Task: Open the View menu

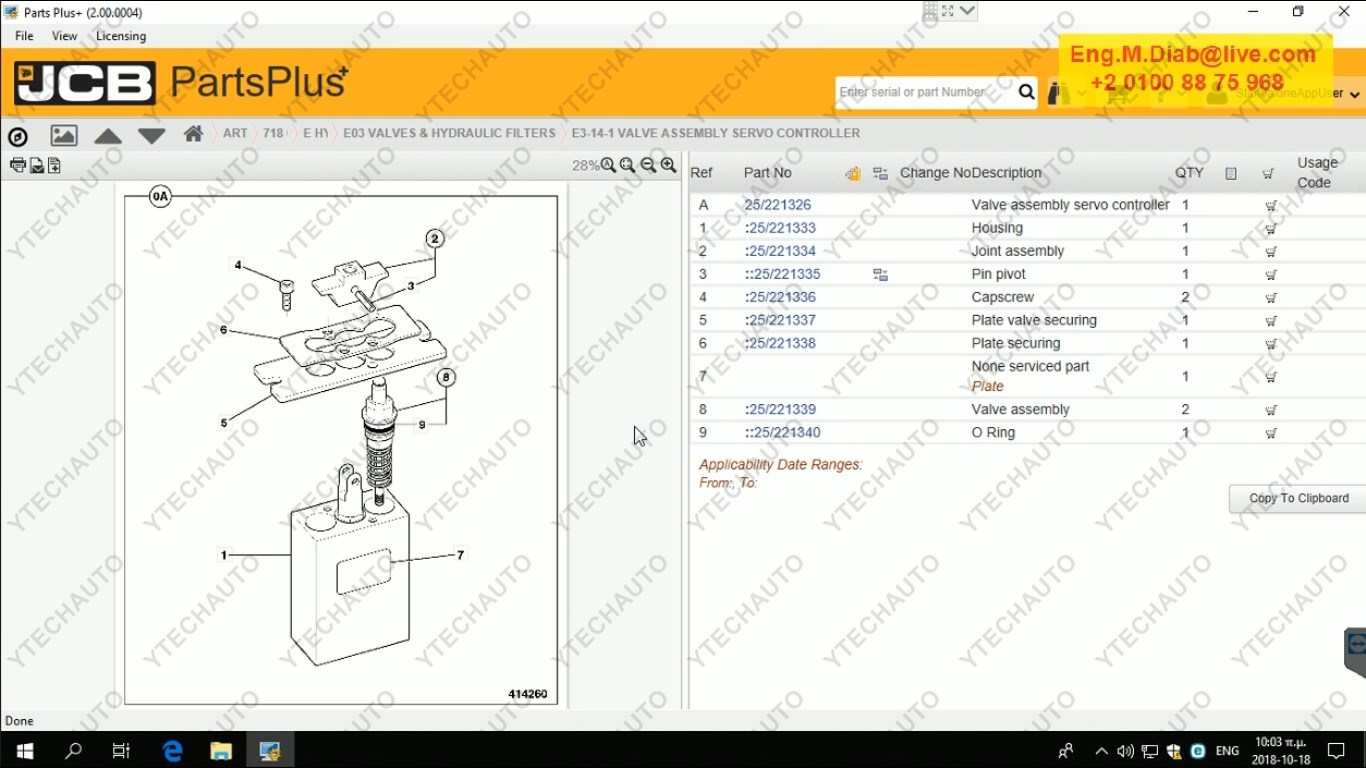Action: click(64, 36)
